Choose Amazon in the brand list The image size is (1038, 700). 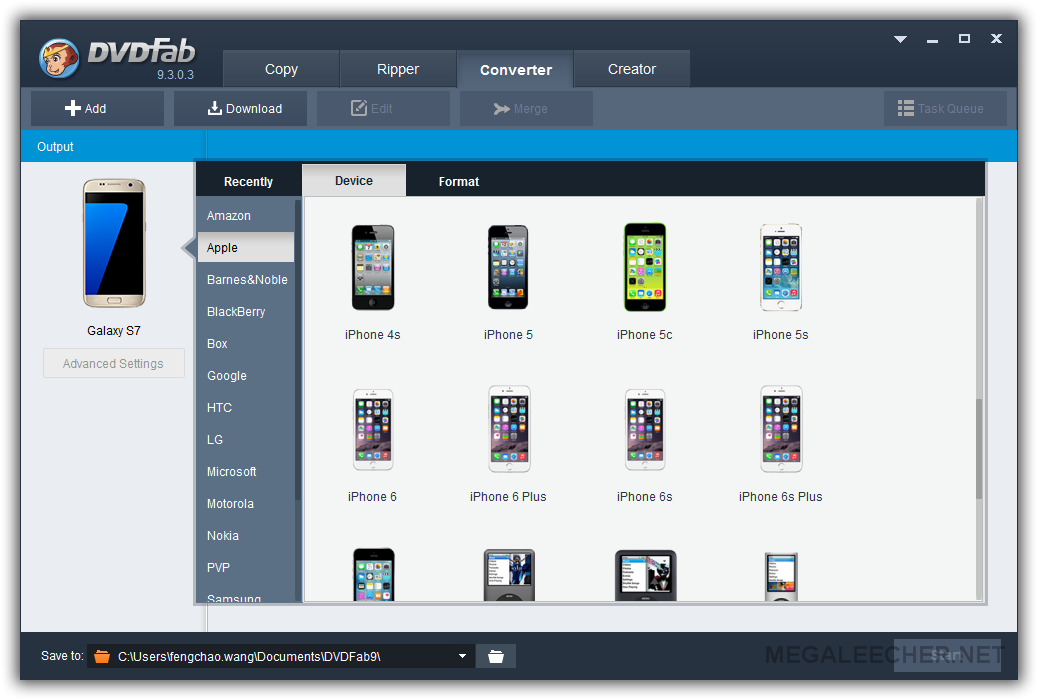246,216
